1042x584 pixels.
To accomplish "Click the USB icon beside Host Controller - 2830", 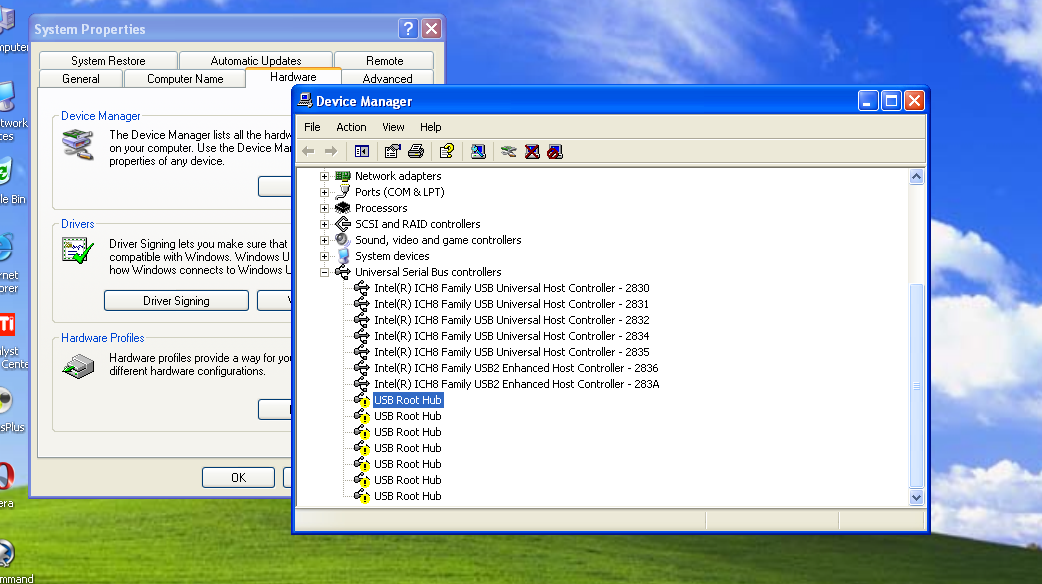I will [362, 288].
